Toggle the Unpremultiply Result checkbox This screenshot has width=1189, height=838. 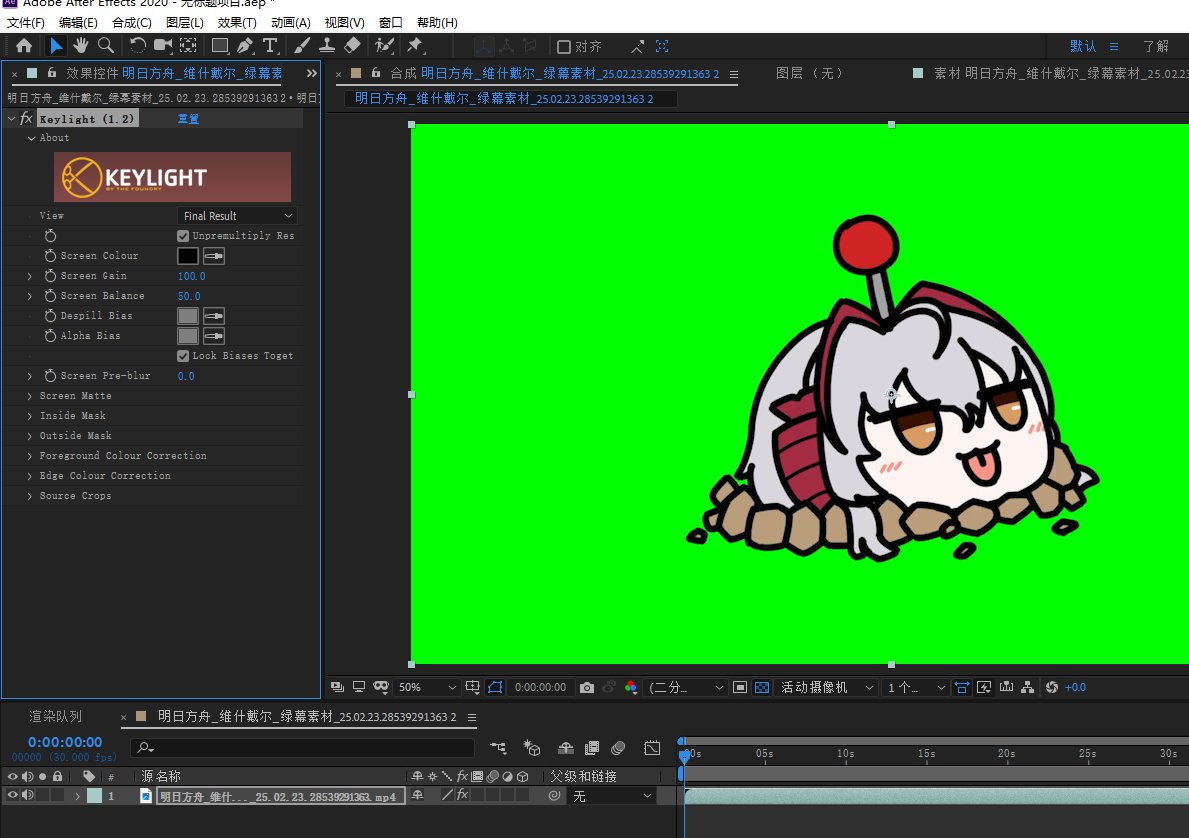point(183,236)
